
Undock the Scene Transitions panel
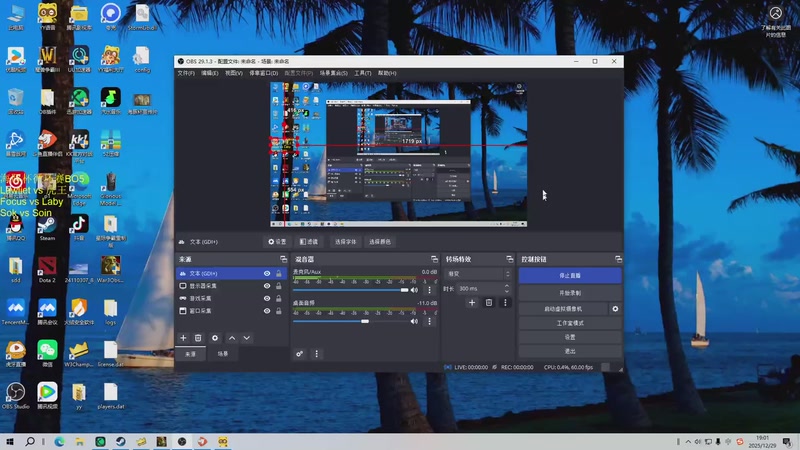point(510,259)
